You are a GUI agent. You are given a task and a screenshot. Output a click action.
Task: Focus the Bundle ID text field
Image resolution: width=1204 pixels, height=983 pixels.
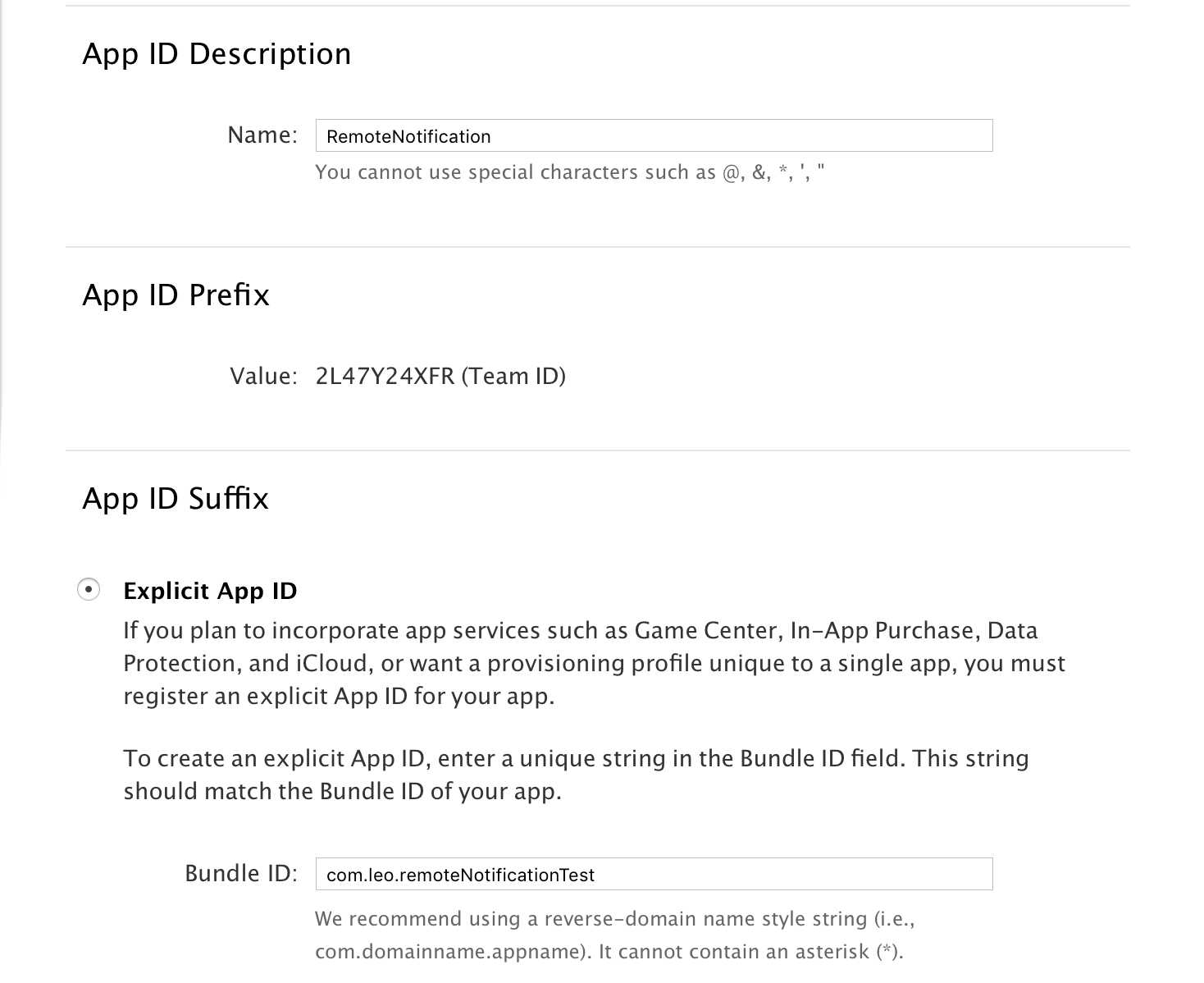(x=654, y=875)
